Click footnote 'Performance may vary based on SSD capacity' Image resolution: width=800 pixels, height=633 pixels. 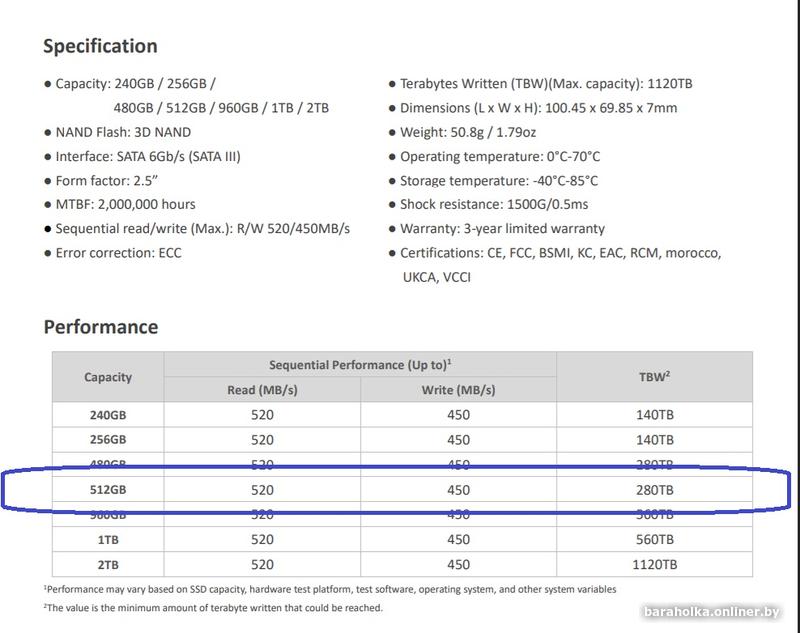click(x=330, y=589)
